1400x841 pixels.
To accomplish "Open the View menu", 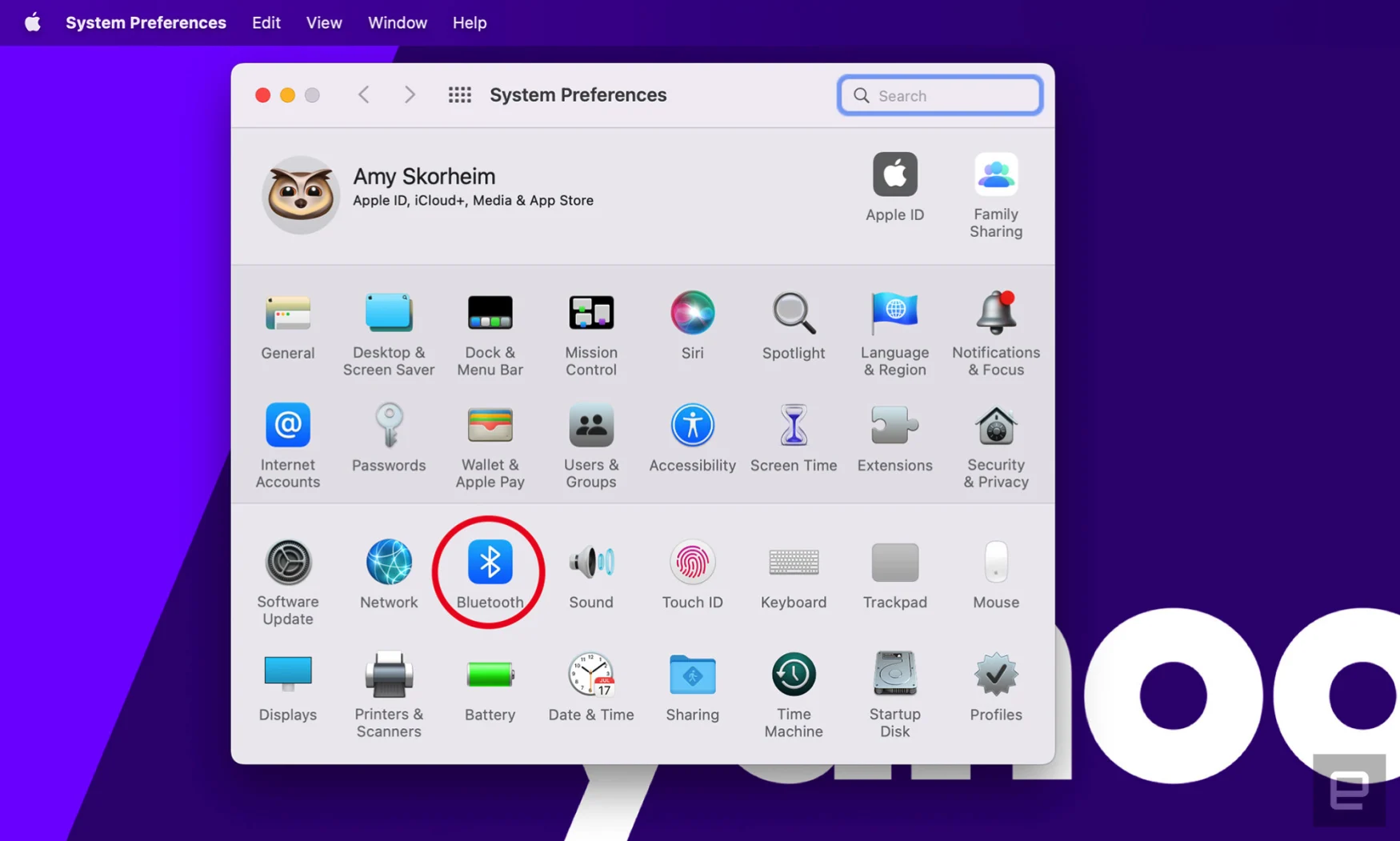I will (324, 22).
